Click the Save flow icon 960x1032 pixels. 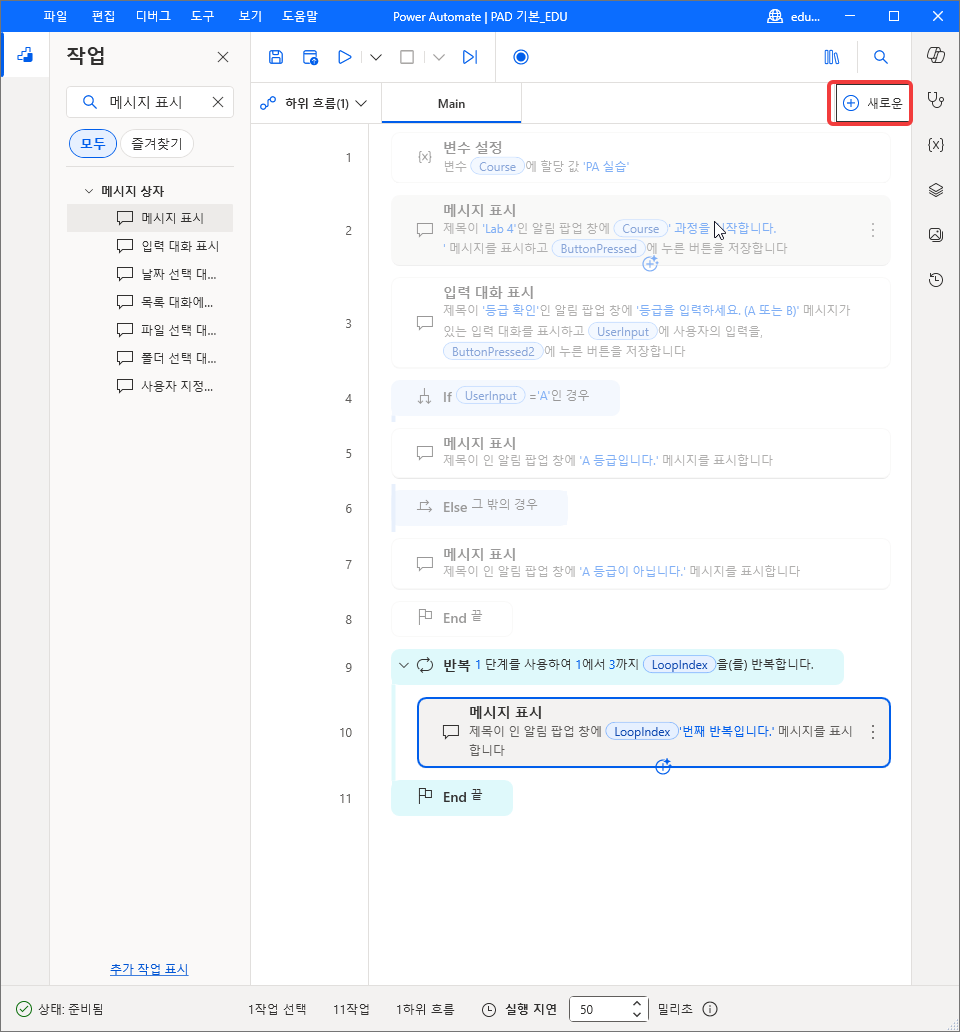[x=276, y=57]
